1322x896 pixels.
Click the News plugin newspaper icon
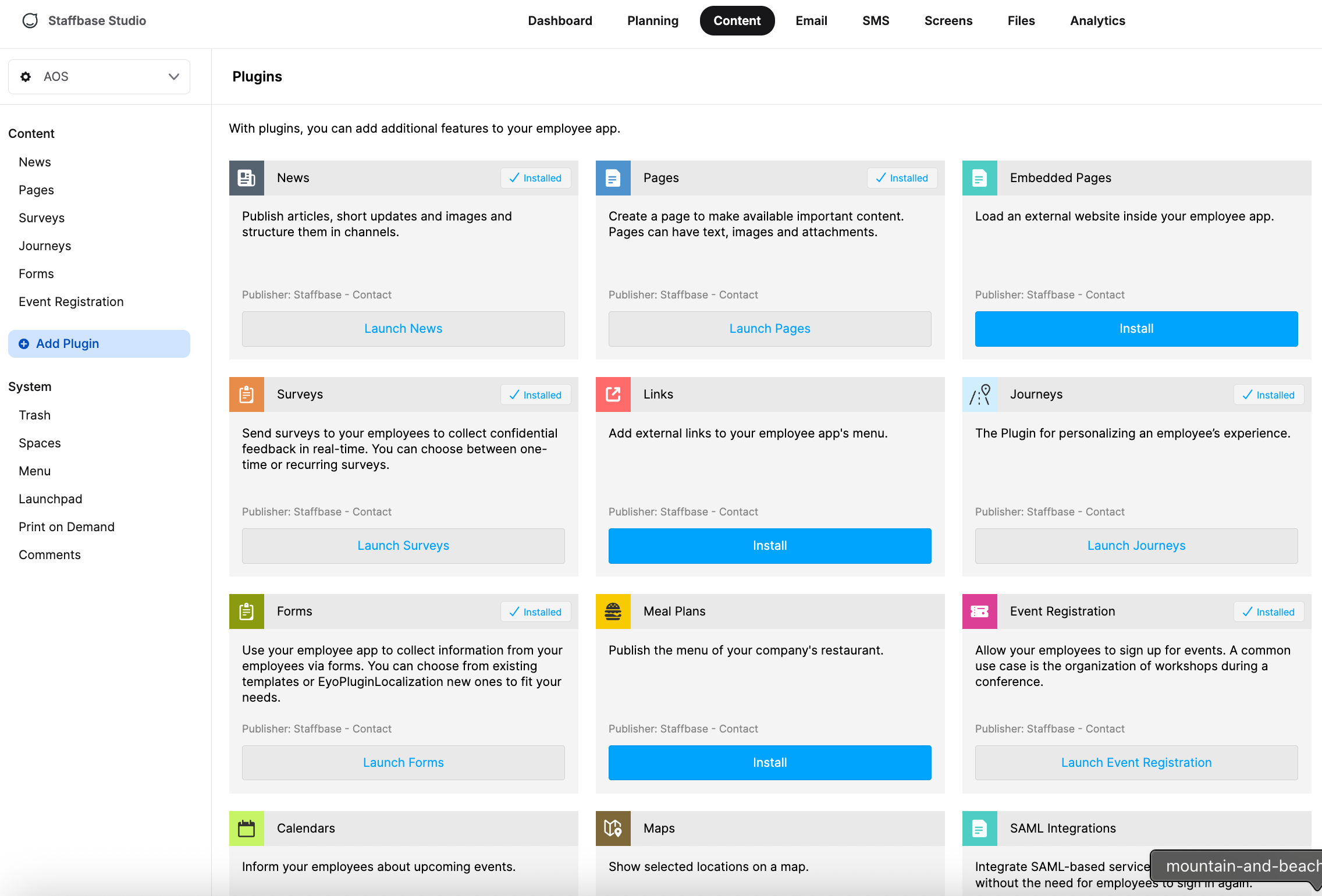pos(247,178)
